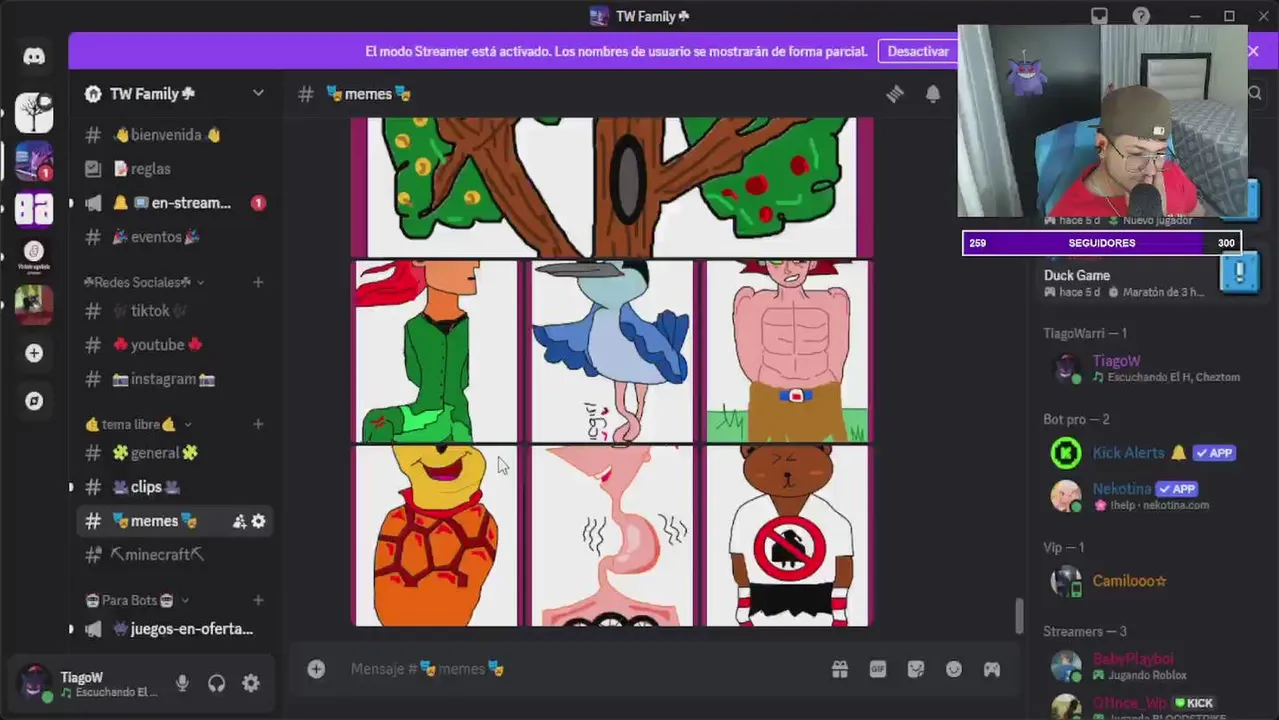Open apps game controller icon
The width and height of the screenshot is (1279, 720).
pos(991,669)
